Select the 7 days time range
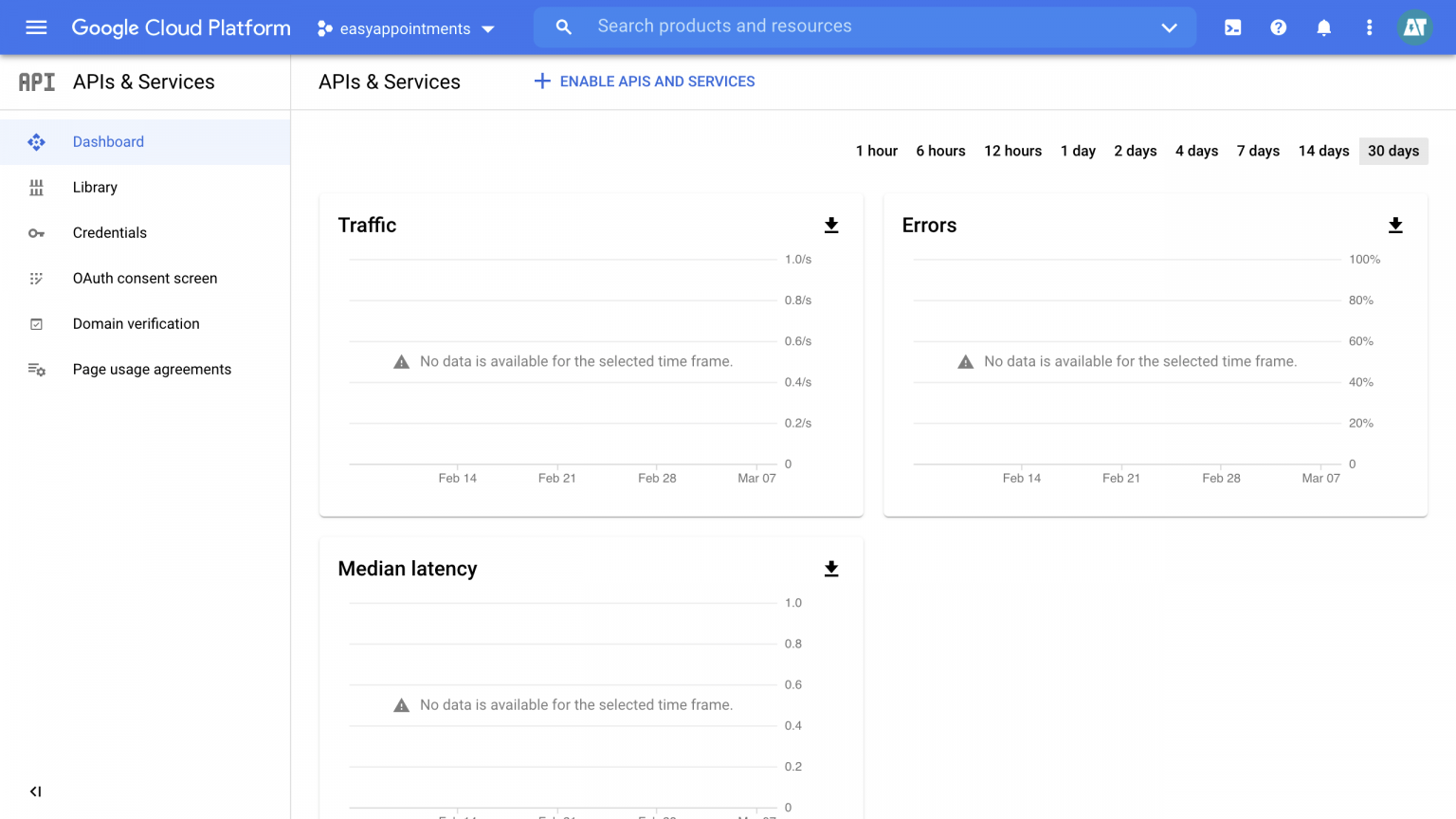 point(1258,151)
